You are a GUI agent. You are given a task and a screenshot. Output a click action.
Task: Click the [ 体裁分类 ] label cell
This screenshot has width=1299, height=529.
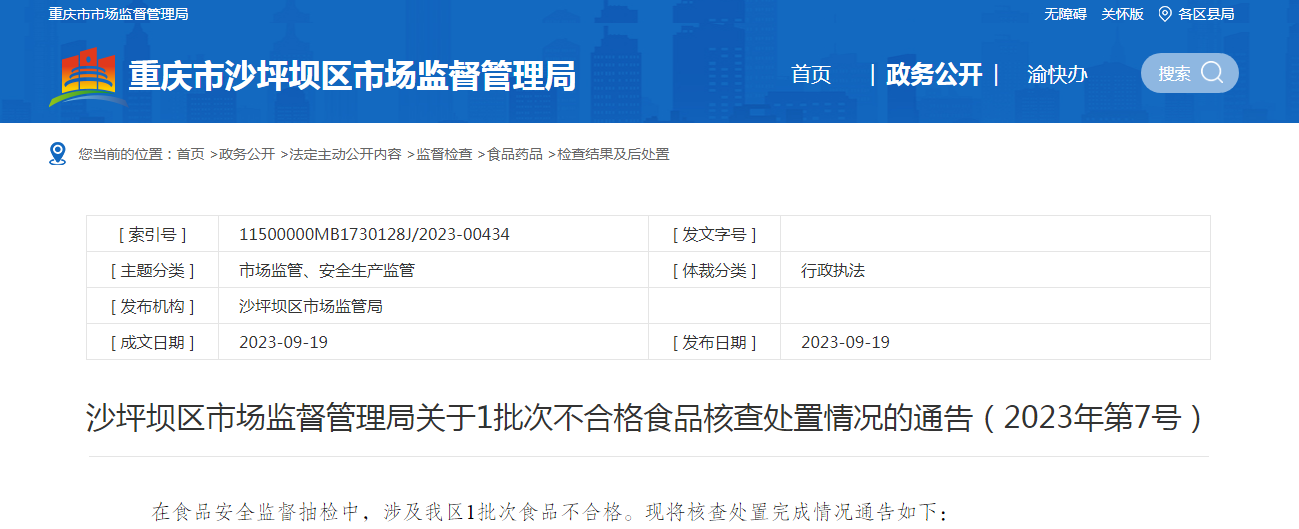click(714, 270)
